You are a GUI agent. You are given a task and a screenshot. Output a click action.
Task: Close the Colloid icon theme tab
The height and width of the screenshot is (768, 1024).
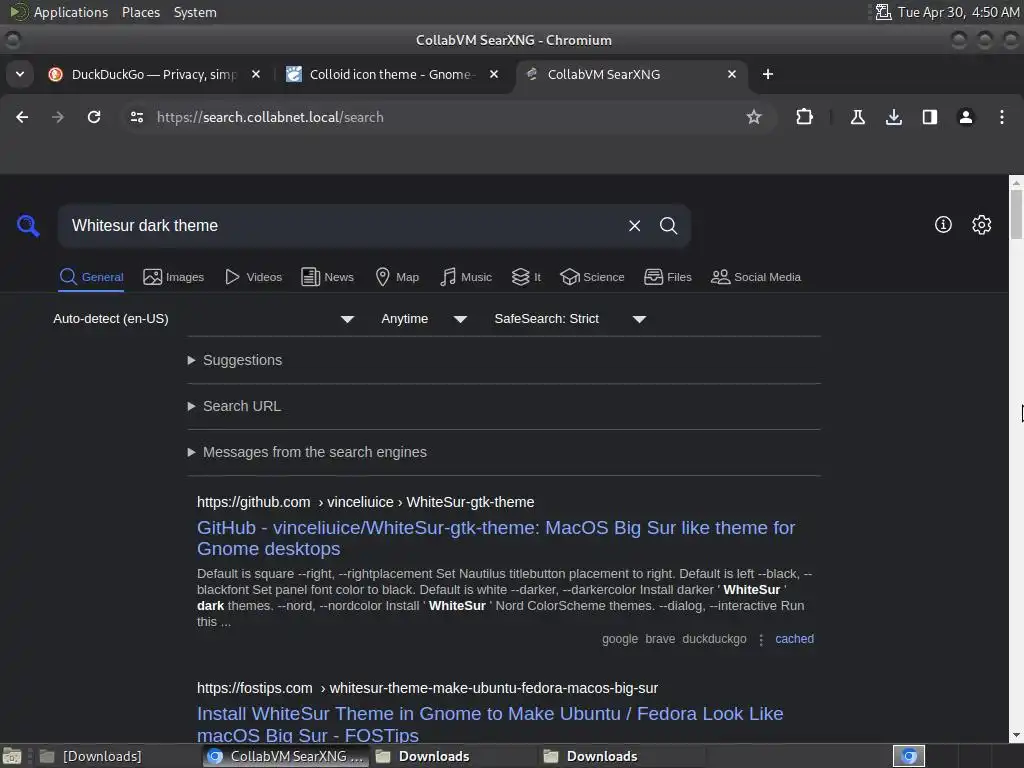pyautogui.click(x=494, y=74)
